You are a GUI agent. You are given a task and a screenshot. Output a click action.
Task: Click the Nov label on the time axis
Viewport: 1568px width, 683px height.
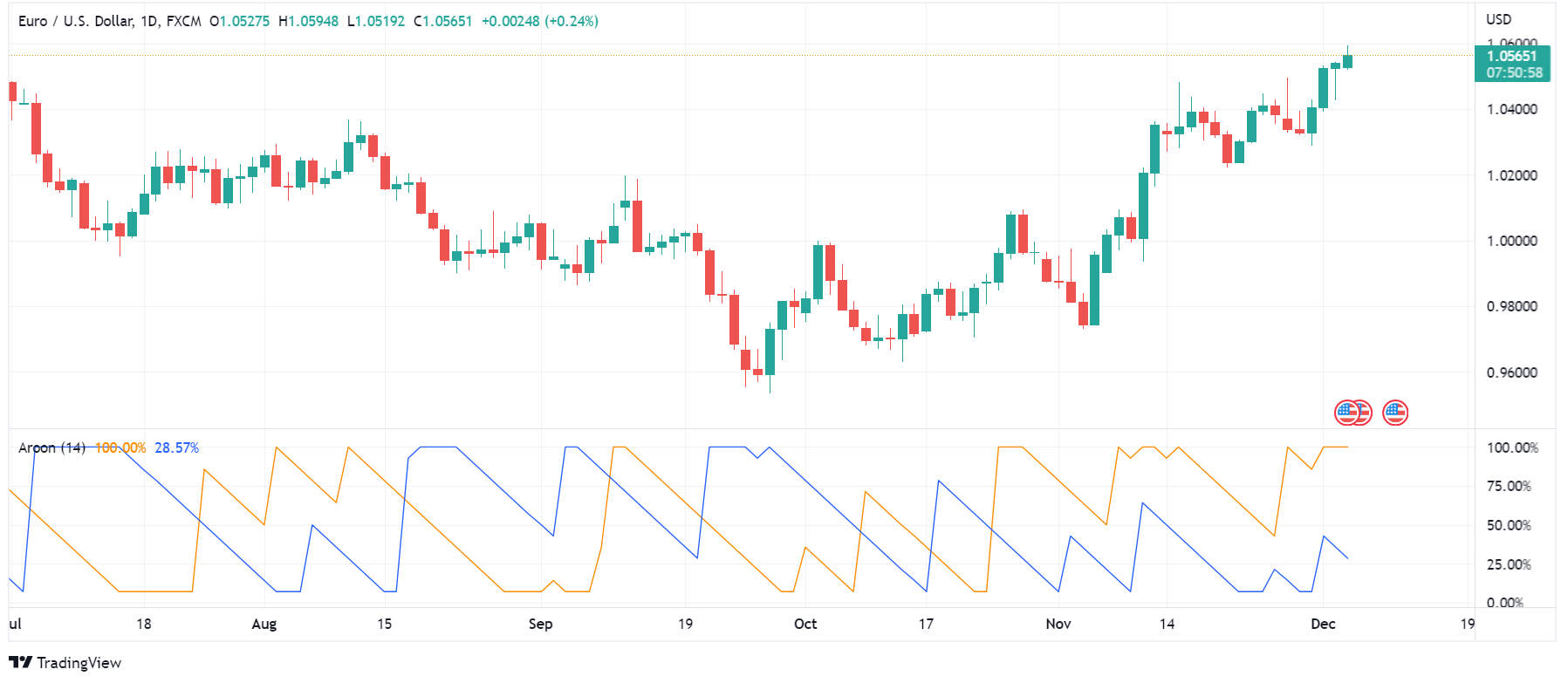click(1058, 624)
